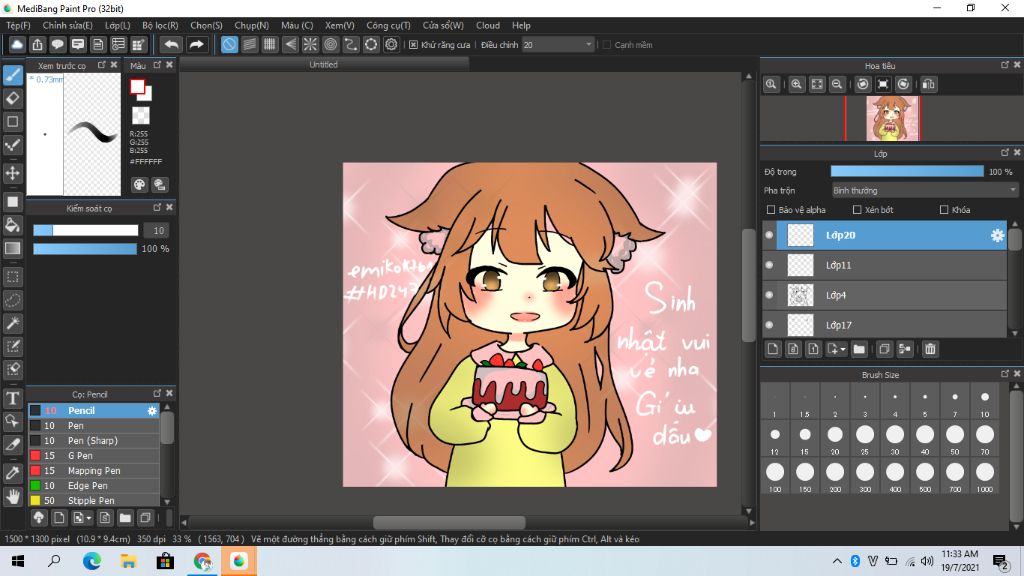This screenshot has width=1024, height=576.
Task: Hide layer Lớp4
Action: pyautogui.click(x=769, y=295)
